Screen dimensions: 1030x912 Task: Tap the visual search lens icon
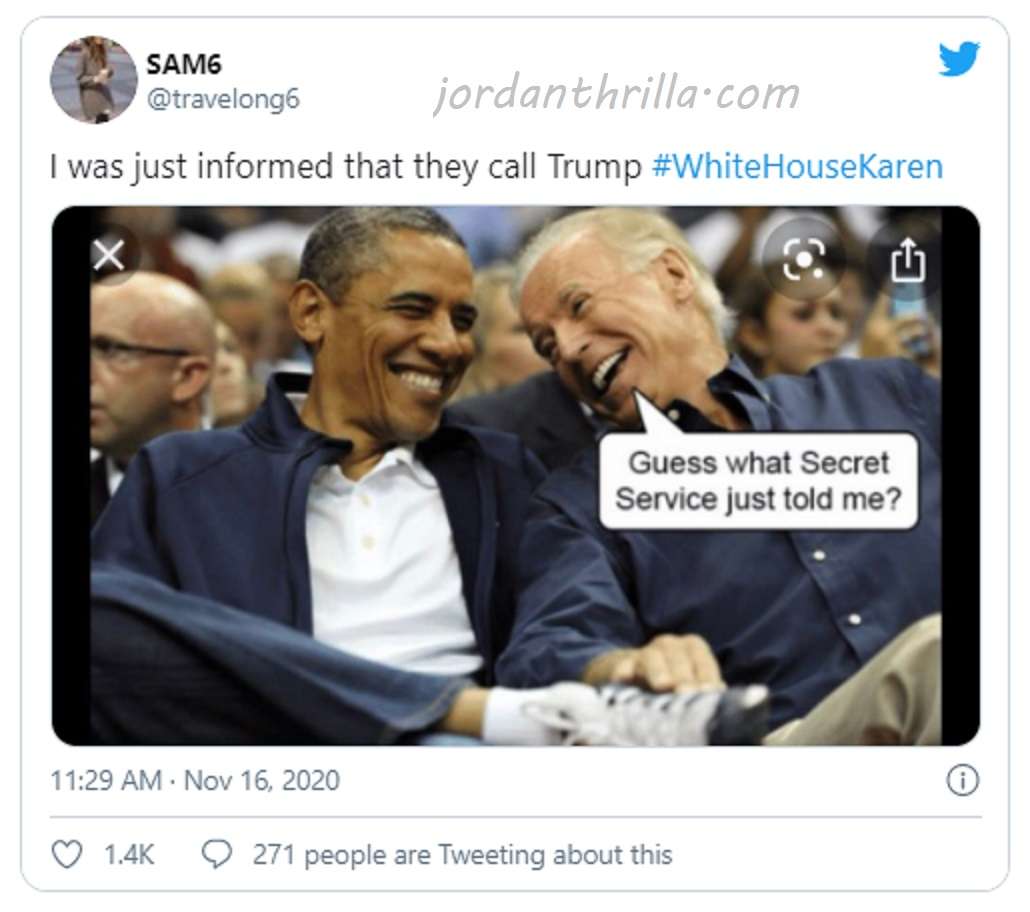[805, 259]
